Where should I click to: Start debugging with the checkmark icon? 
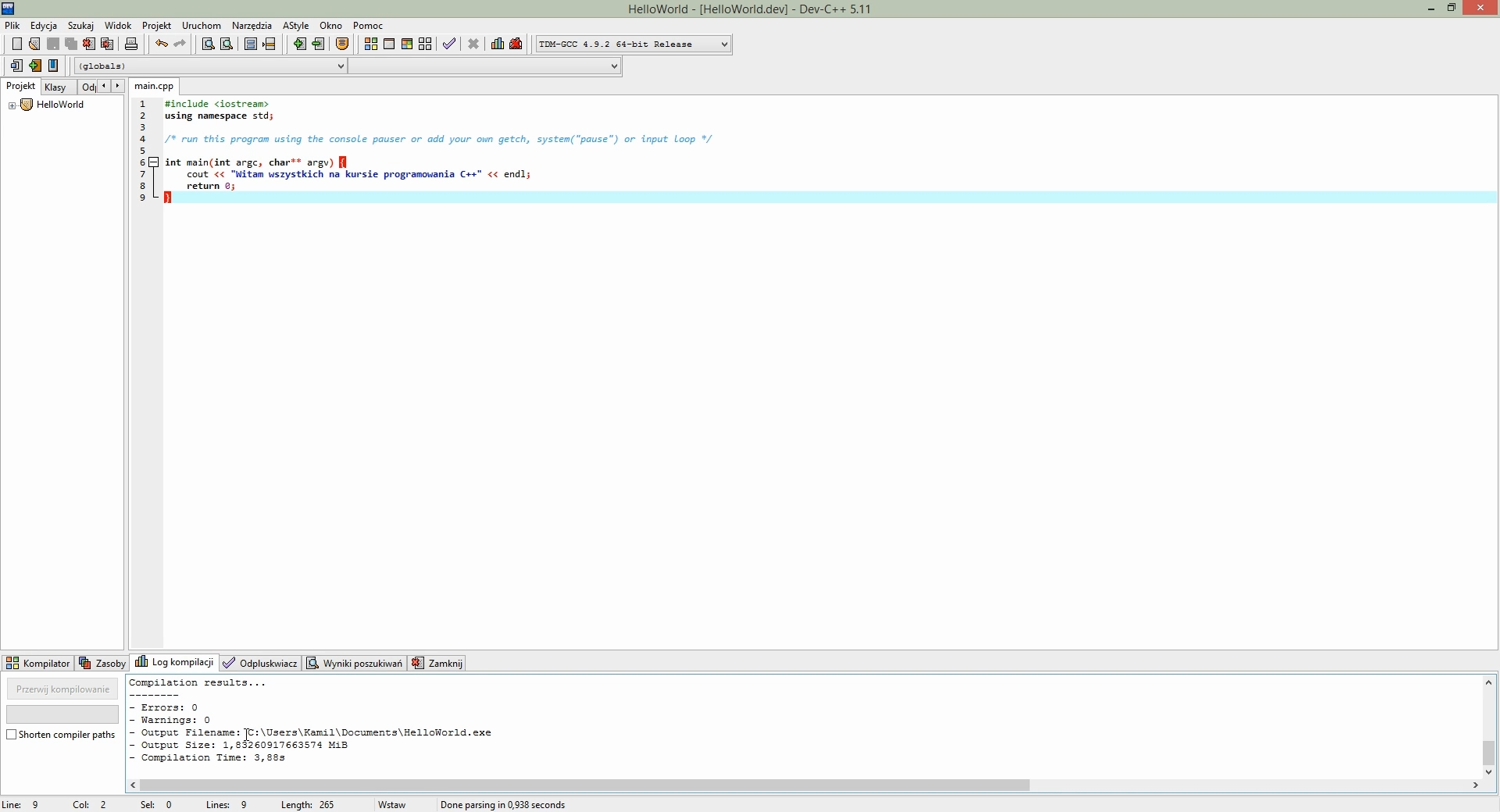point(449,45)
